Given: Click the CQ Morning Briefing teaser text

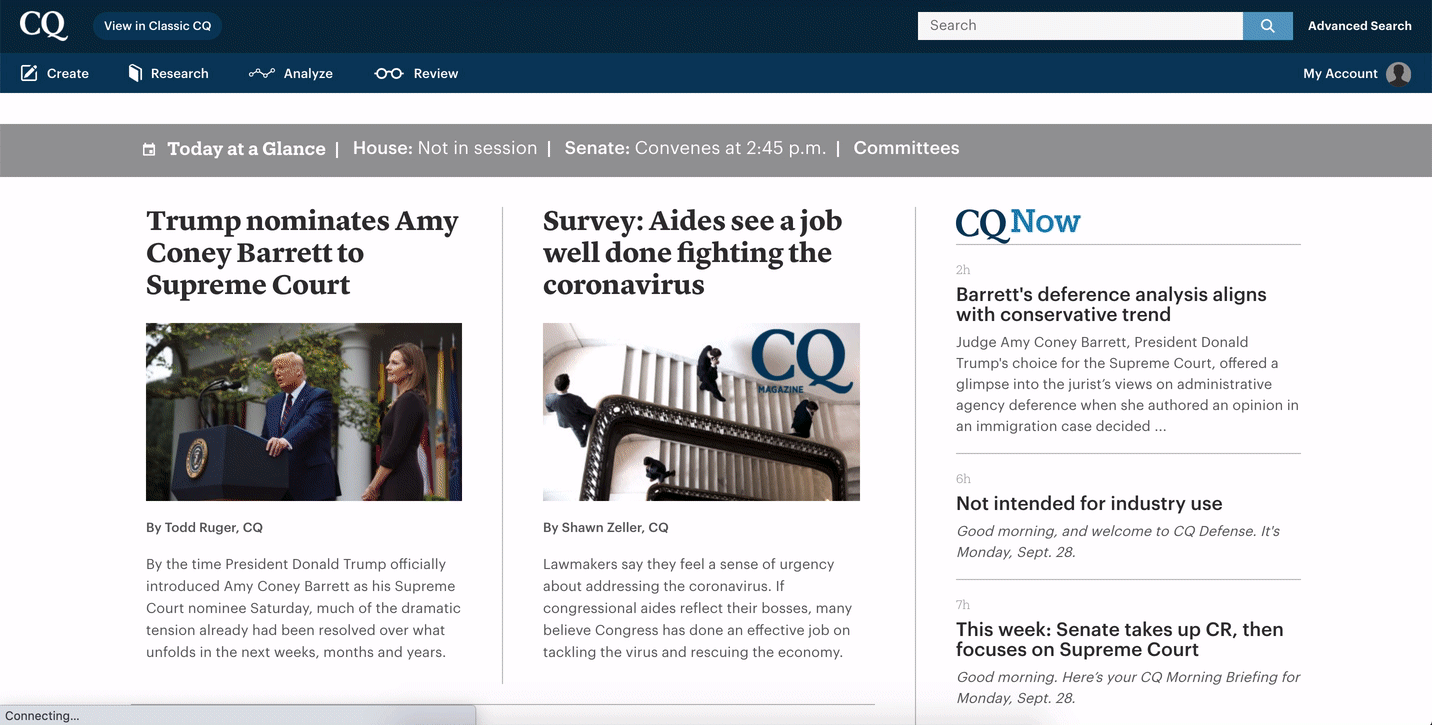Looking at the screenshot, I should tap(1128, 687).
